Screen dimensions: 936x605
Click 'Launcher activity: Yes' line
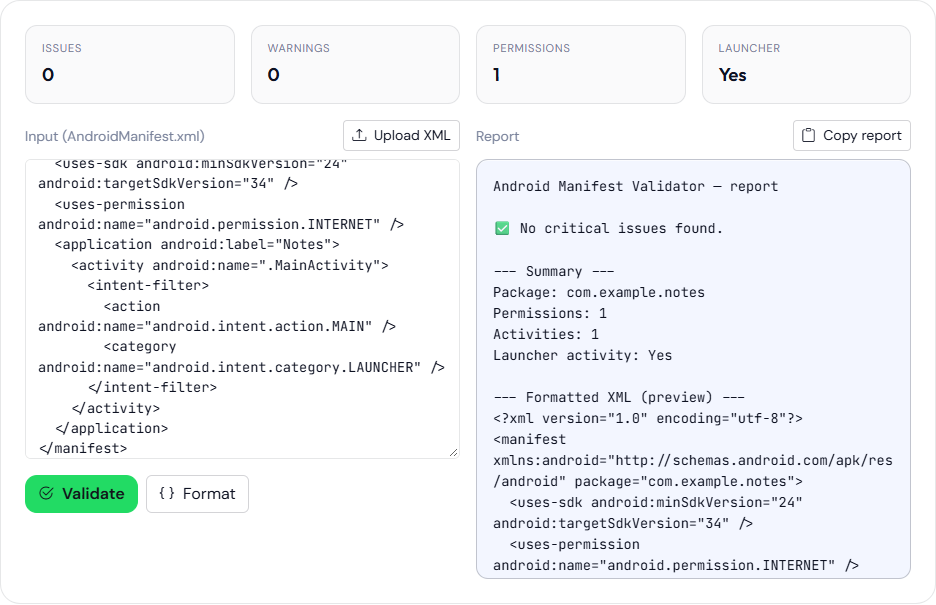click(x=583, y=356)
